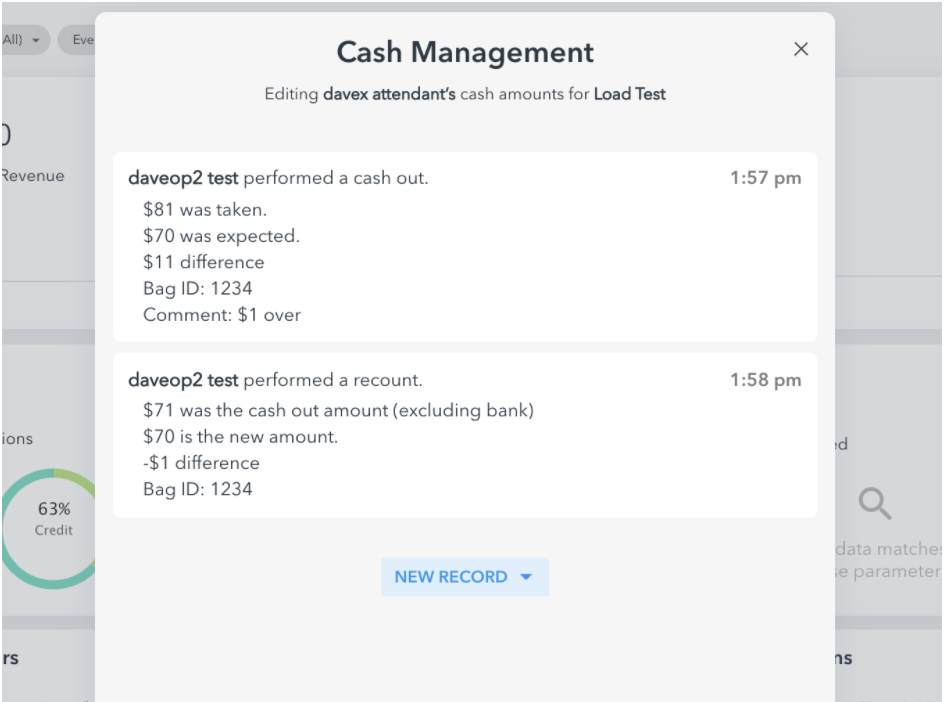This screenshot has height=702, width=944.
Task: Click 'daveop2 test performed a recount.' heading
Action: click(275, 381)
